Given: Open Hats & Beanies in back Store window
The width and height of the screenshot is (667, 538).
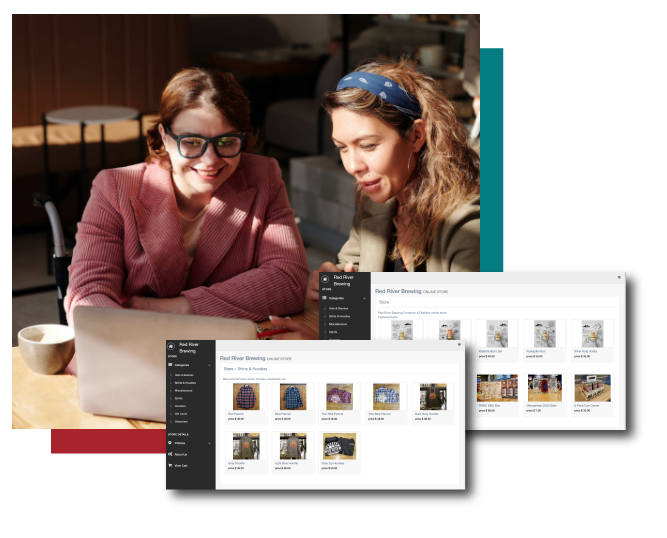Looking at the screenshot, I should (339, 308).
